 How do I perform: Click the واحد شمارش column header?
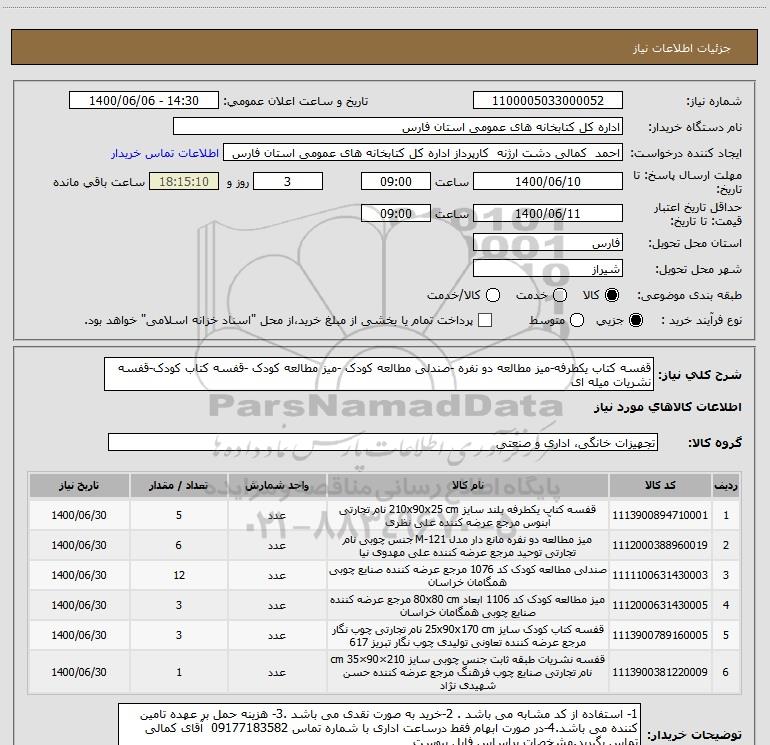276,485
